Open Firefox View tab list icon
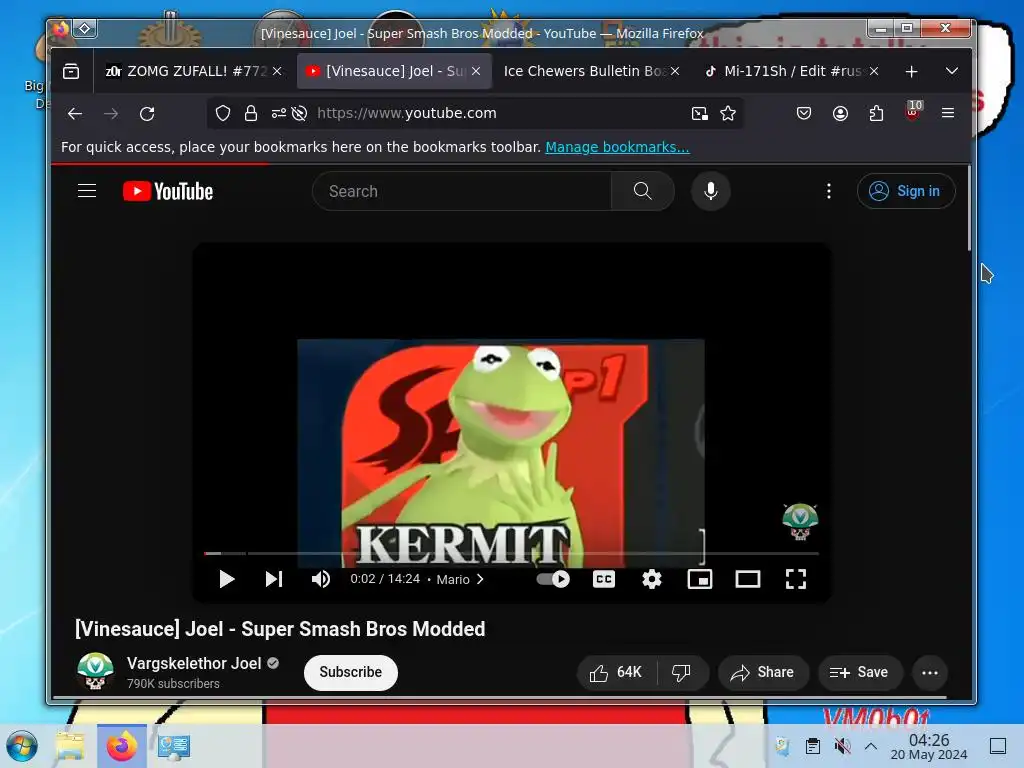This screenshot has width=1024, height=768. 71,71
